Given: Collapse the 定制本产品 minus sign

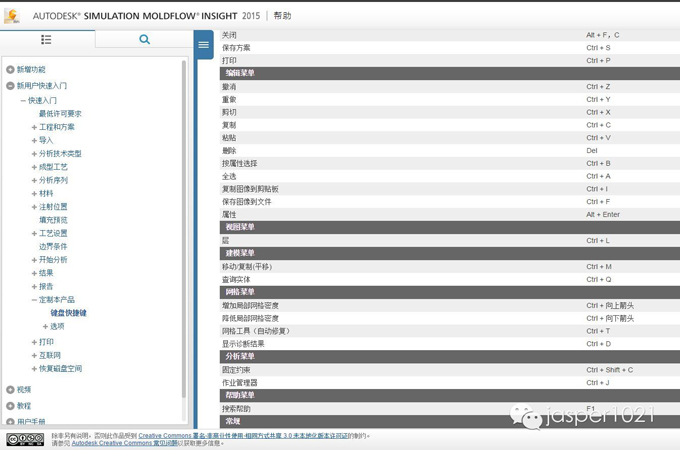Looking at the screenshot, I should 34,300.
